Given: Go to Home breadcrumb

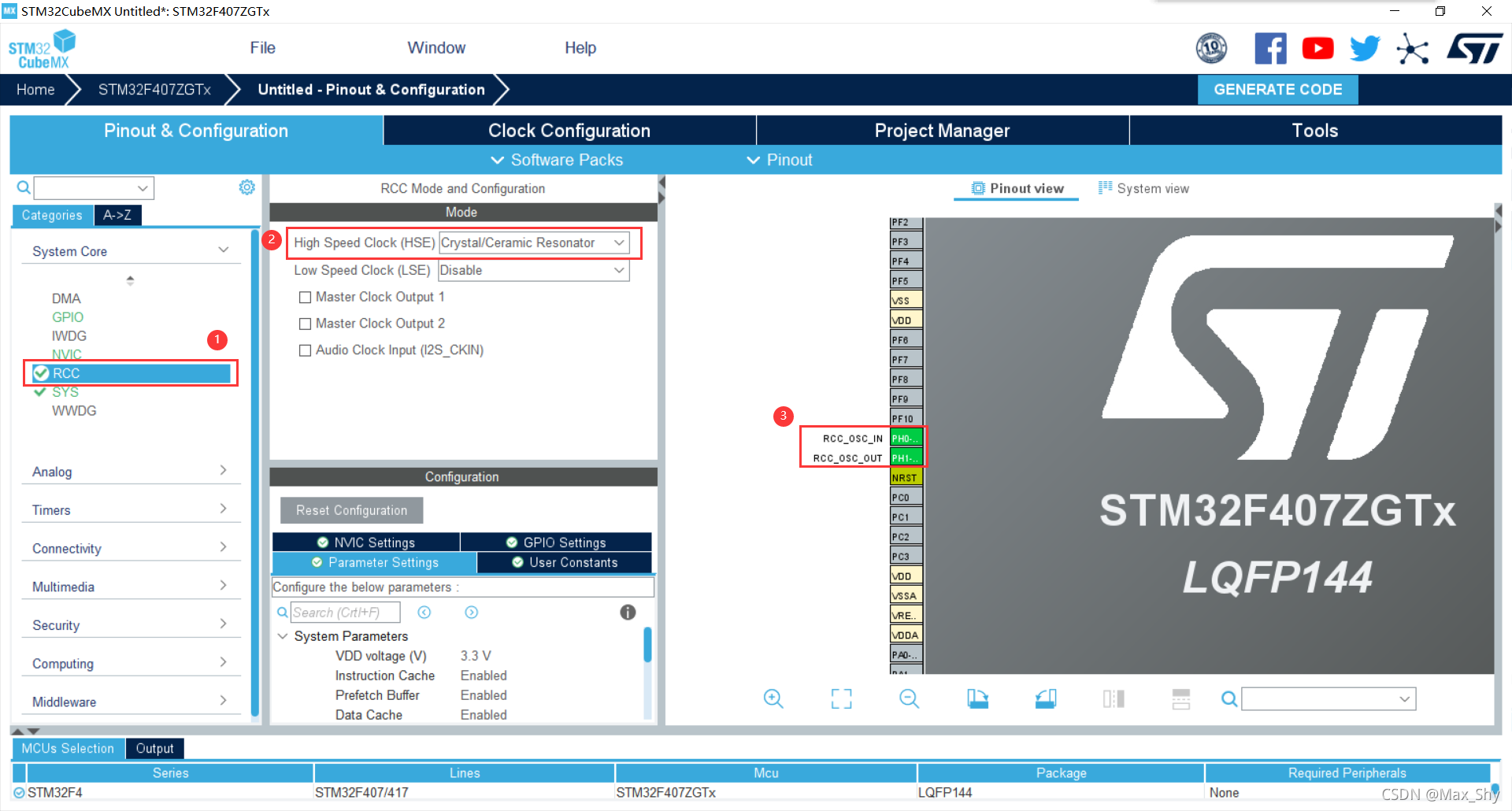Looking at the screenshot, I should click(x=35, y=90).
